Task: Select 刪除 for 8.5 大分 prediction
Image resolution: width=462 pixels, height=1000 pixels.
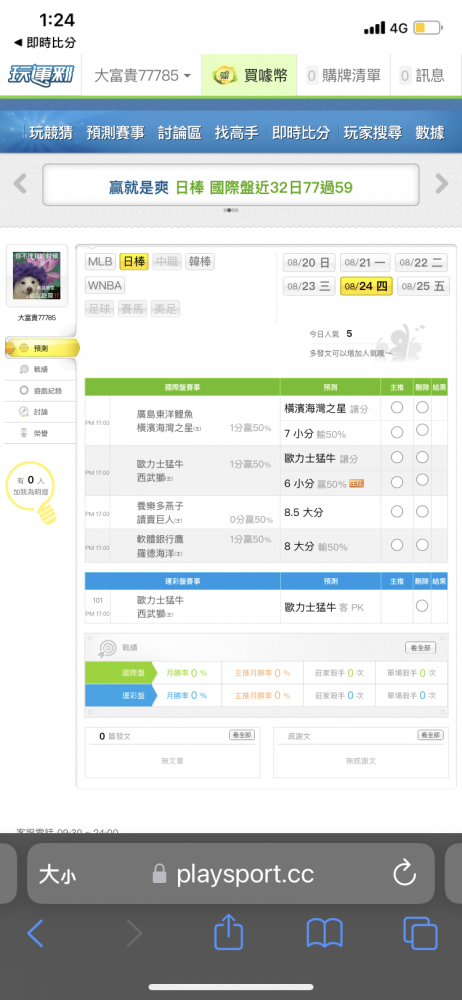Action: tap(422, 511)
